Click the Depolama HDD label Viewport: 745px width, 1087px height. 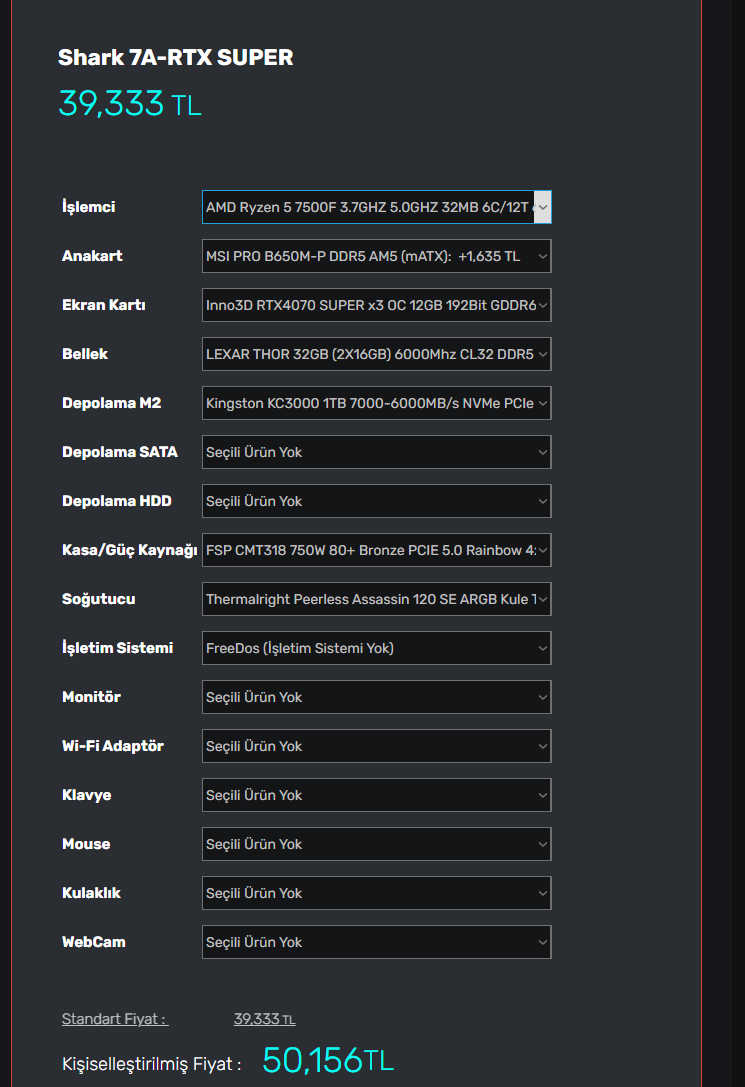117,501
